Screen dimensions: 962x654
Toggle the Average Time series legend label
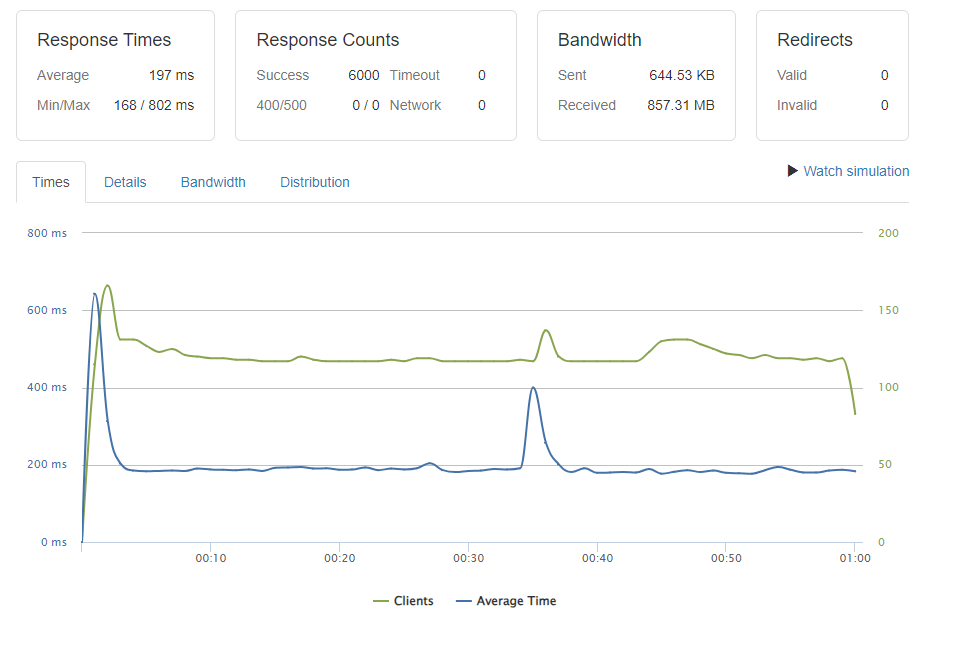(x=516, y=601)
